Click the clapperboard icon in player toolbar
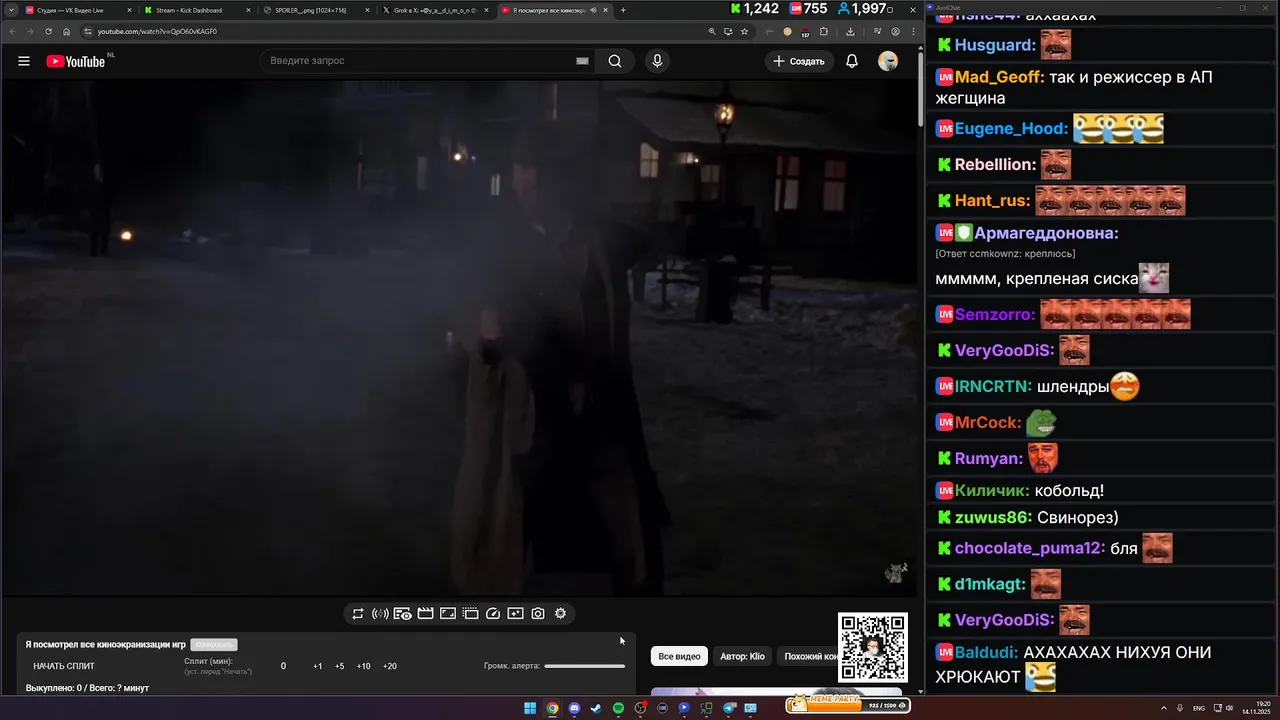Viewport: 1280px width, 720px height. point(425,614)
